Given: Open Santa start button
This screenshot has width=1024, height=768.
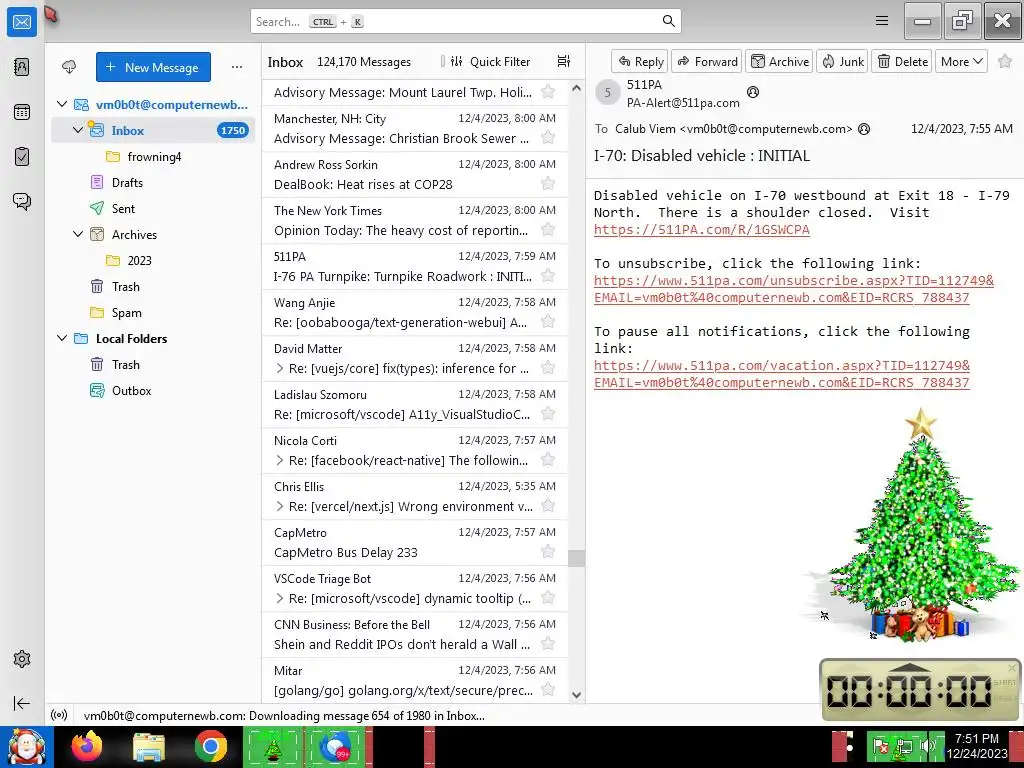Looking at the screenshot, I should [26, 746].
